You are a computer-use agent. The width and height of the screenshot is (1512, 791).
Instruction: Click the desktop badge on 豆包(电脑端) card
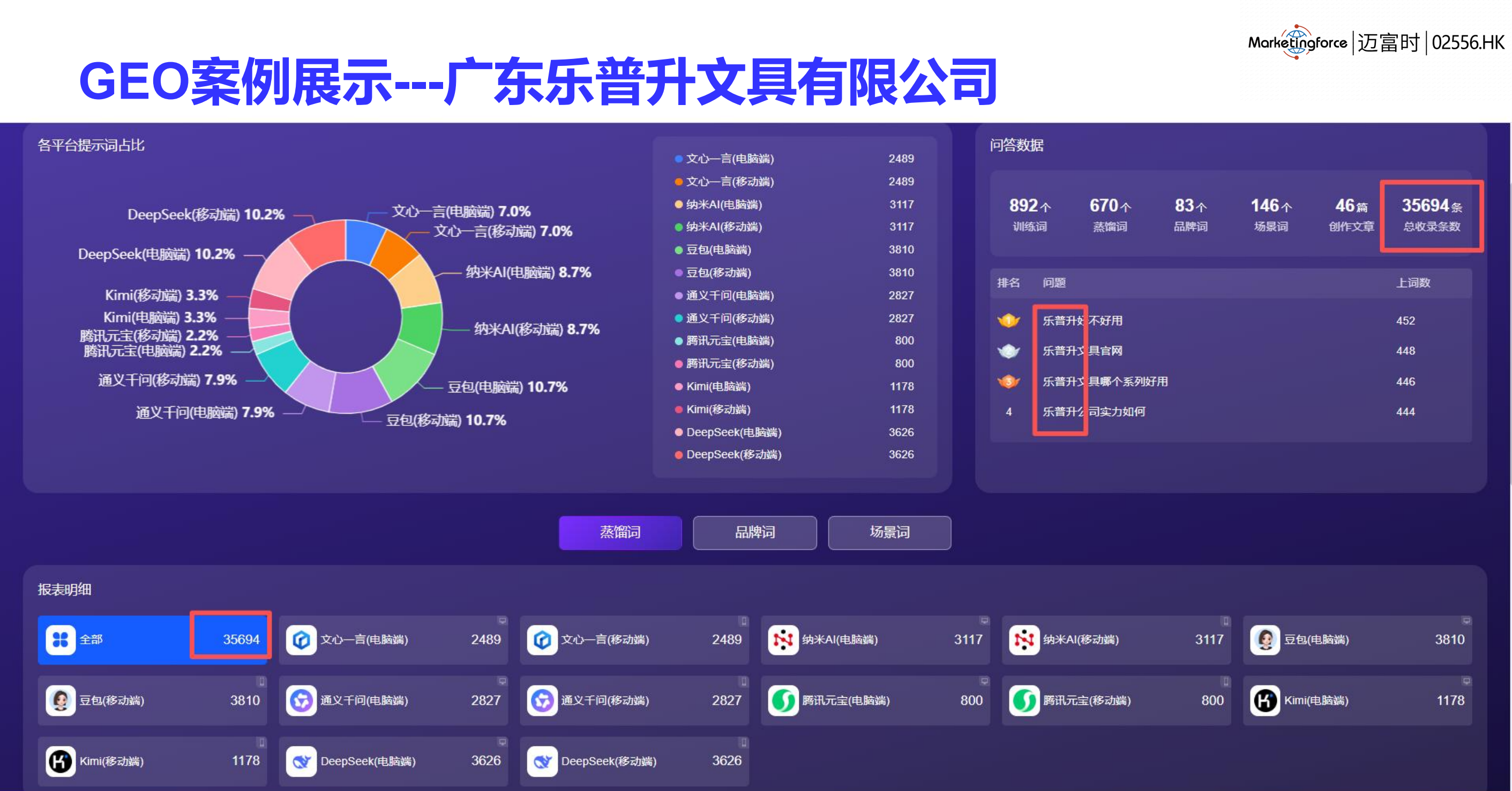click(1466, 621)
